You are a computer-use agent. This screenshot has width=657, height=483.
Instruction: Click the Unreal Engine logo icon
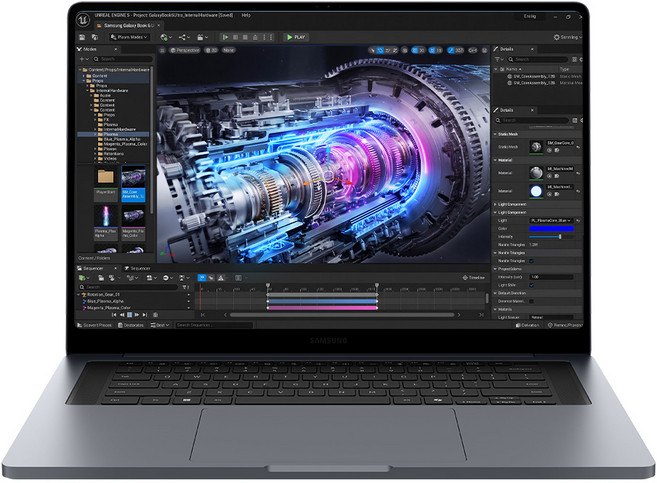83,20
